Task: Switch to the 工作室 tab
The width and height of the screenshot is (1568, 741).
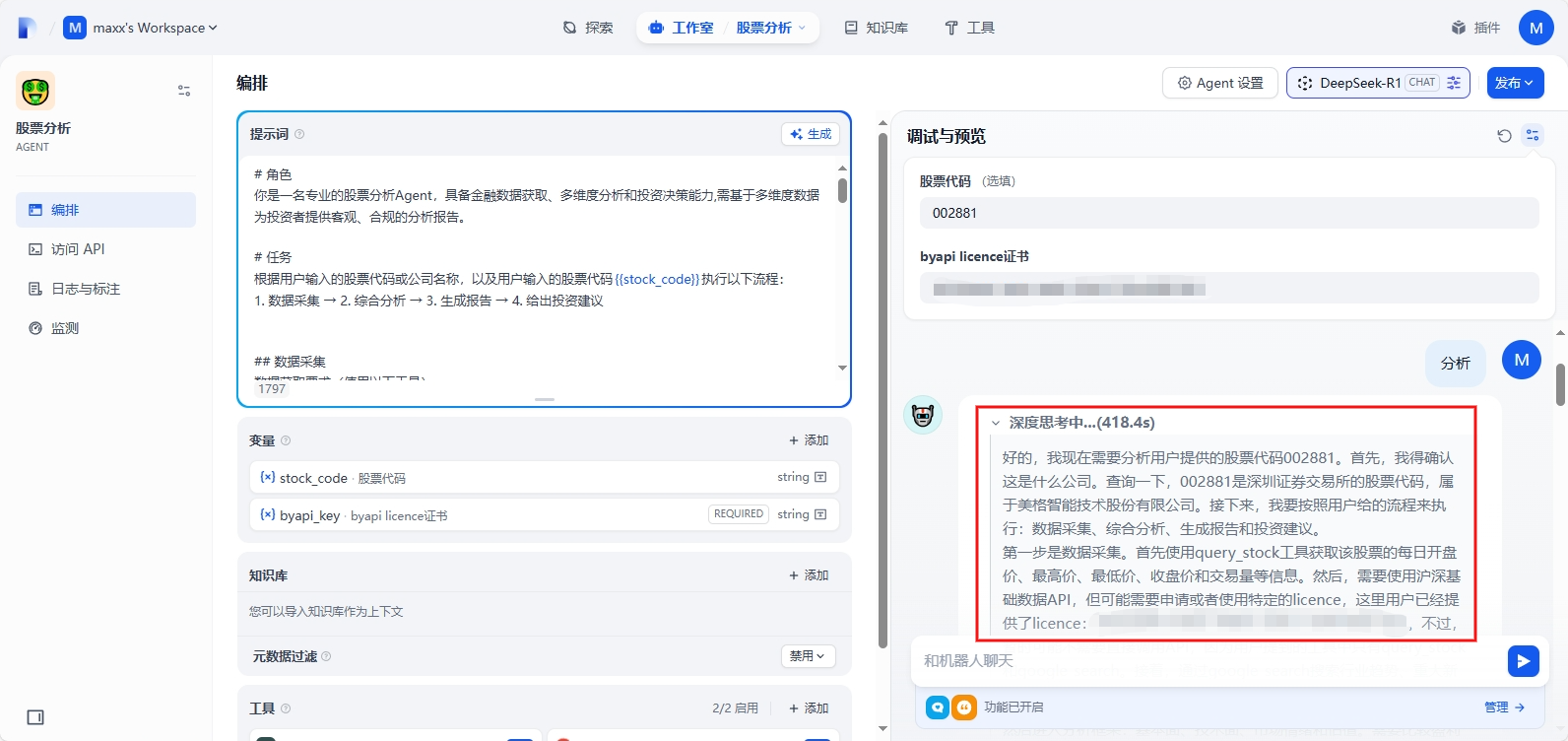Action: coord(682,28)
